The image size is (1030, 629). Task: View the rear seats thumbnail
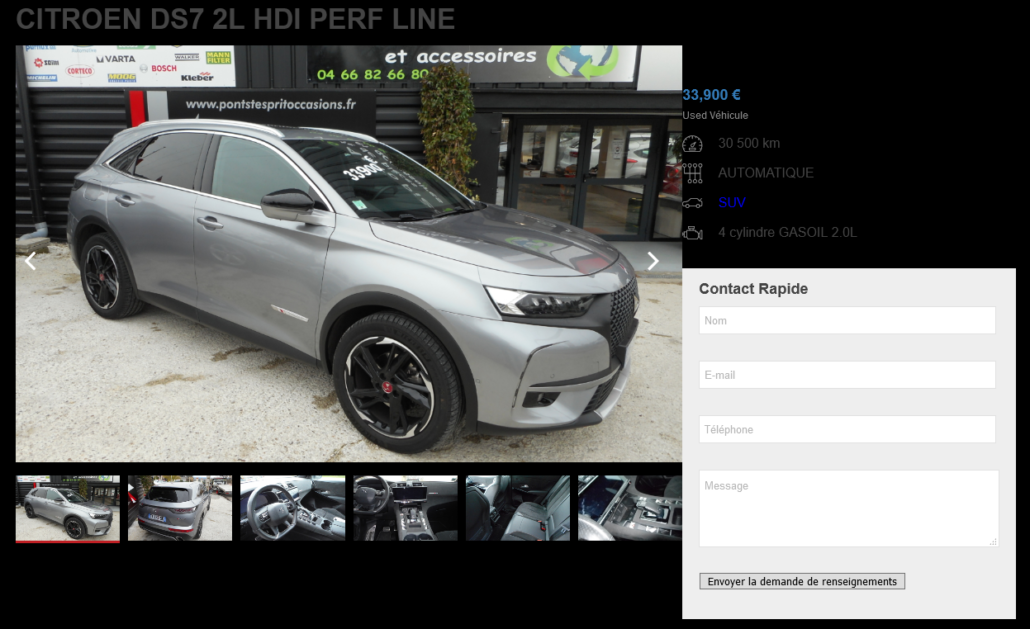point(518,508)
